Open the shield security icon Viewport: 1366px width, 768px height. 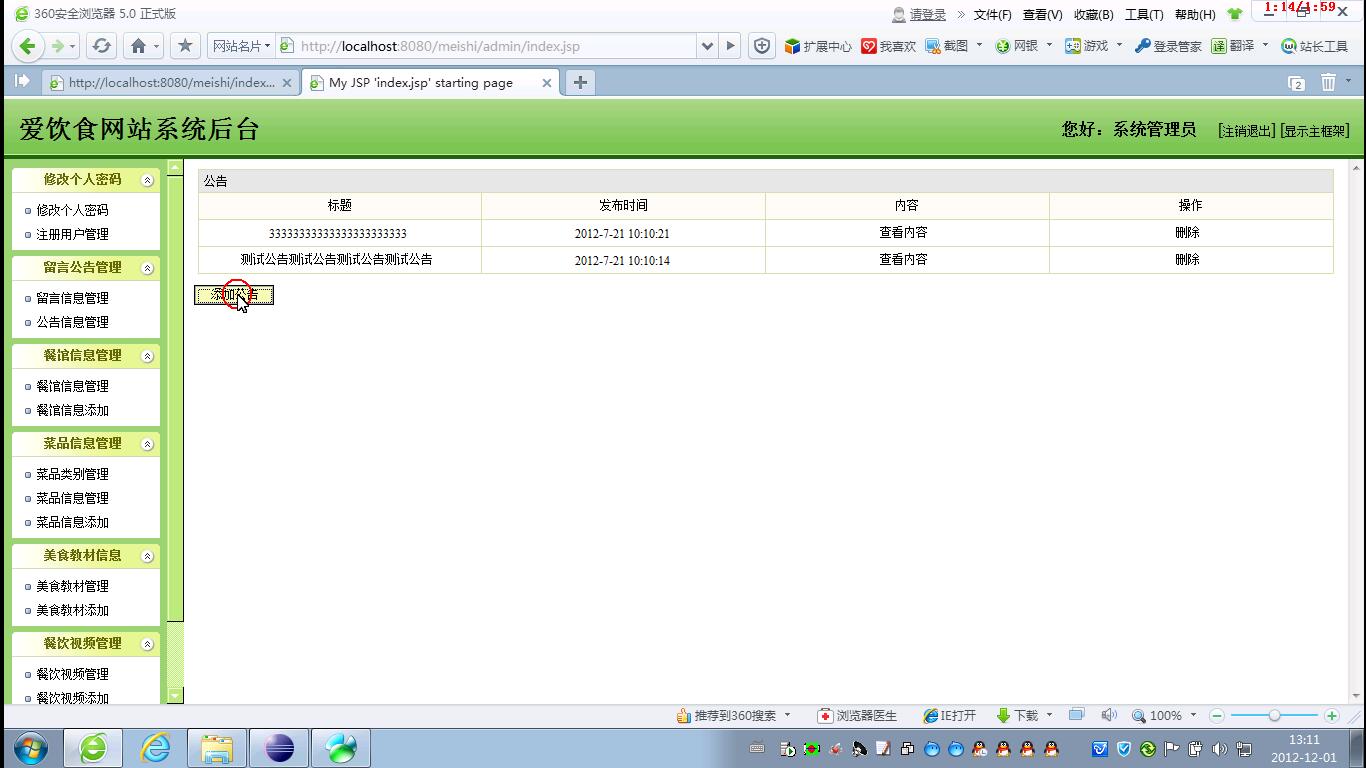tap(762, 46)
